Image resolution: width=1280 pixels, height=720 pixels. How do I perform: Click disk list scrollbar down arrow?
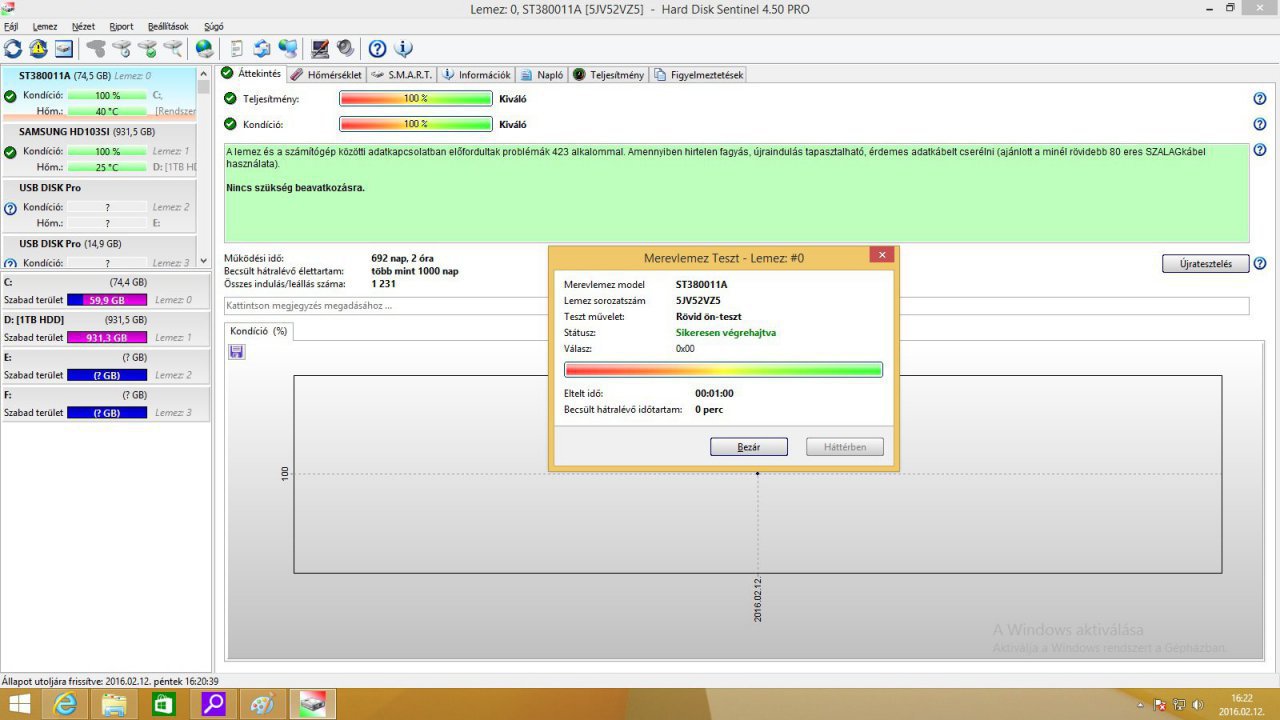pos(204,264)
